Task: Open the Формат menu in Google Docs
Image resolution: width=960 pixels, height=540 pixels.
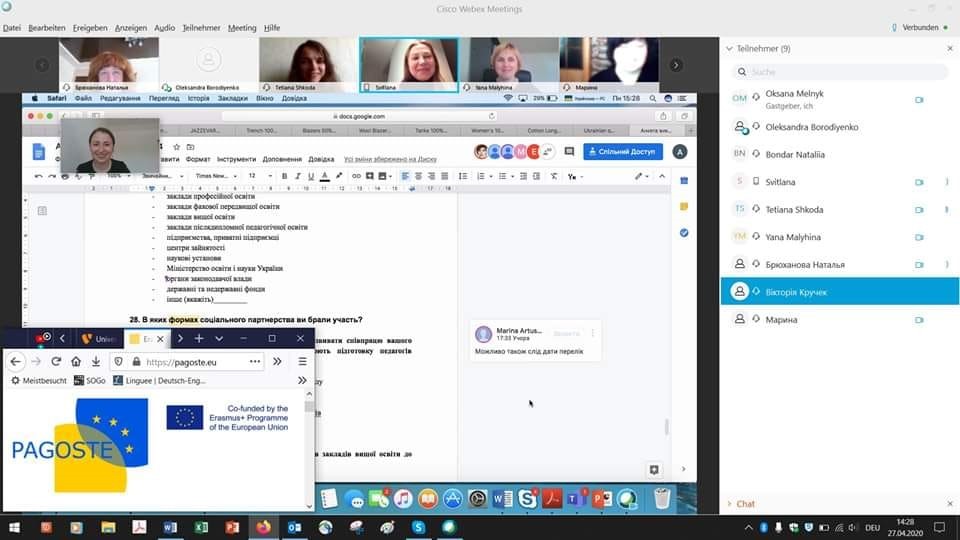Action: click(198, 159)
